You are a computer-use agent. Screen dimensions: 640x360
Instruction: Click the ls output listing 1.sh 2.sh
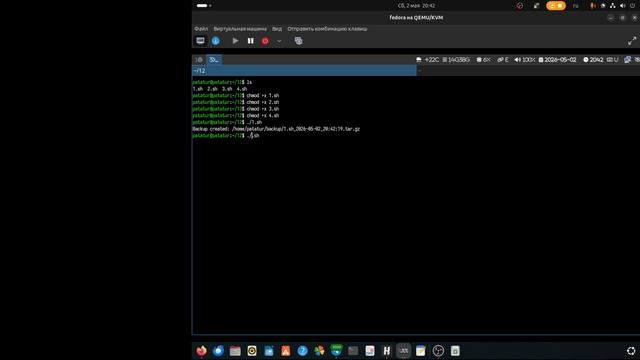tap(220, 89)
